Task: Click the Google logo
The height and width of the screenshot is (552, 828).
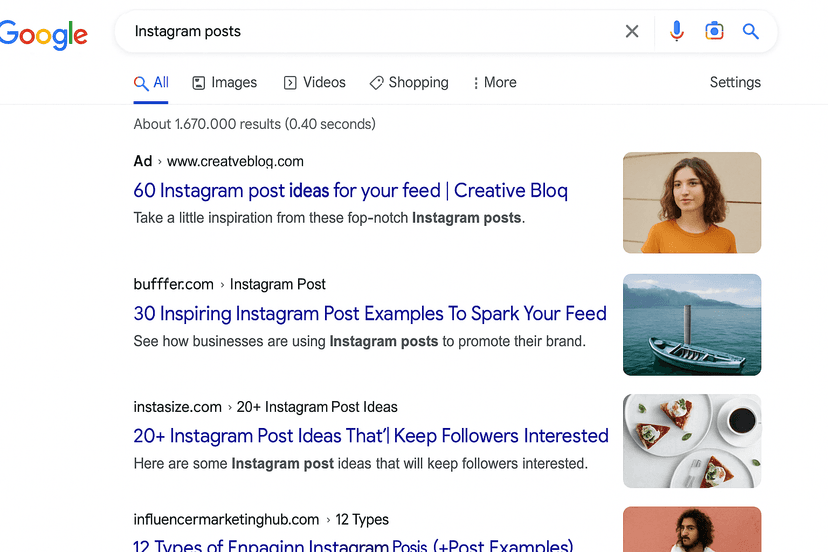Action: tap(43, 33)
